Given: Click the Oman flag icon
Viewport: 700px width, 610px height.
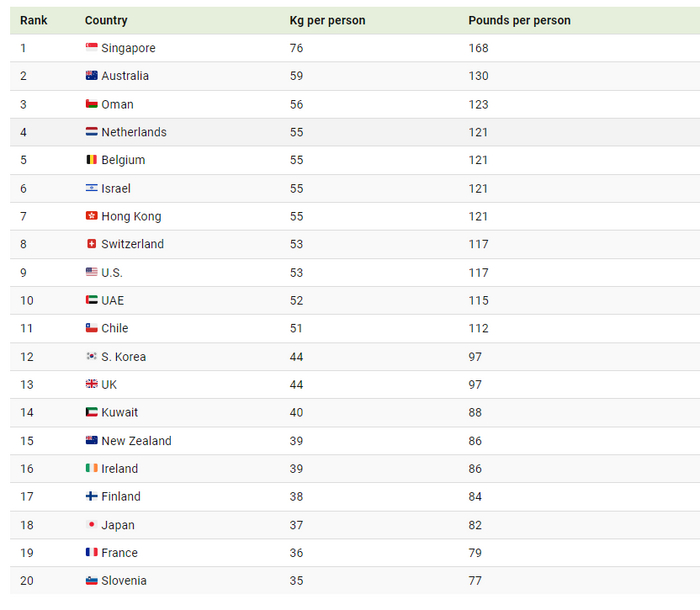Looking at the screenshot, I should point(91,104).
